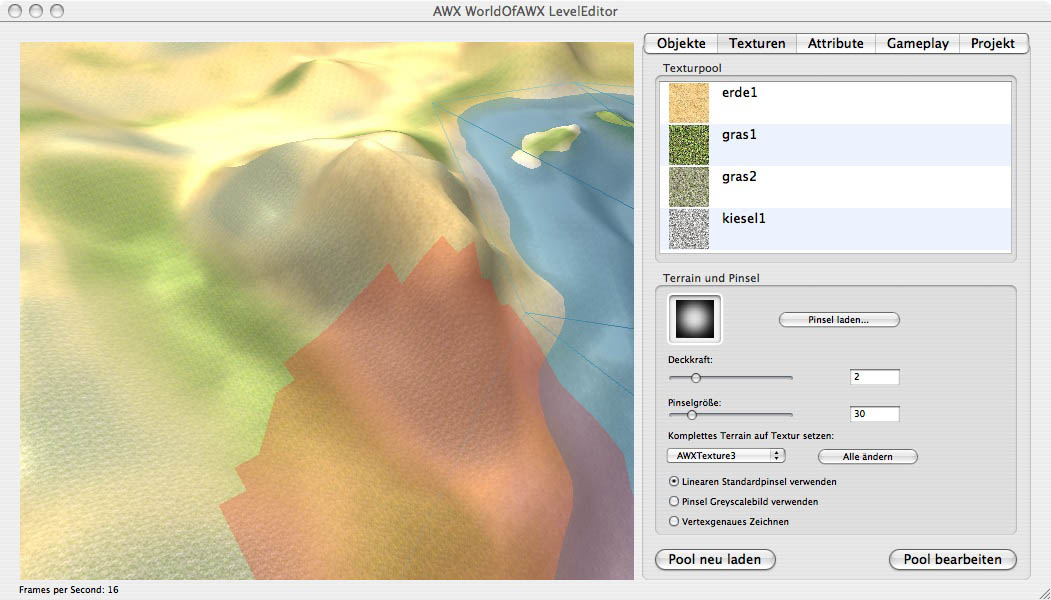Click the Pinselgröße value field

(x=874, y=414)
